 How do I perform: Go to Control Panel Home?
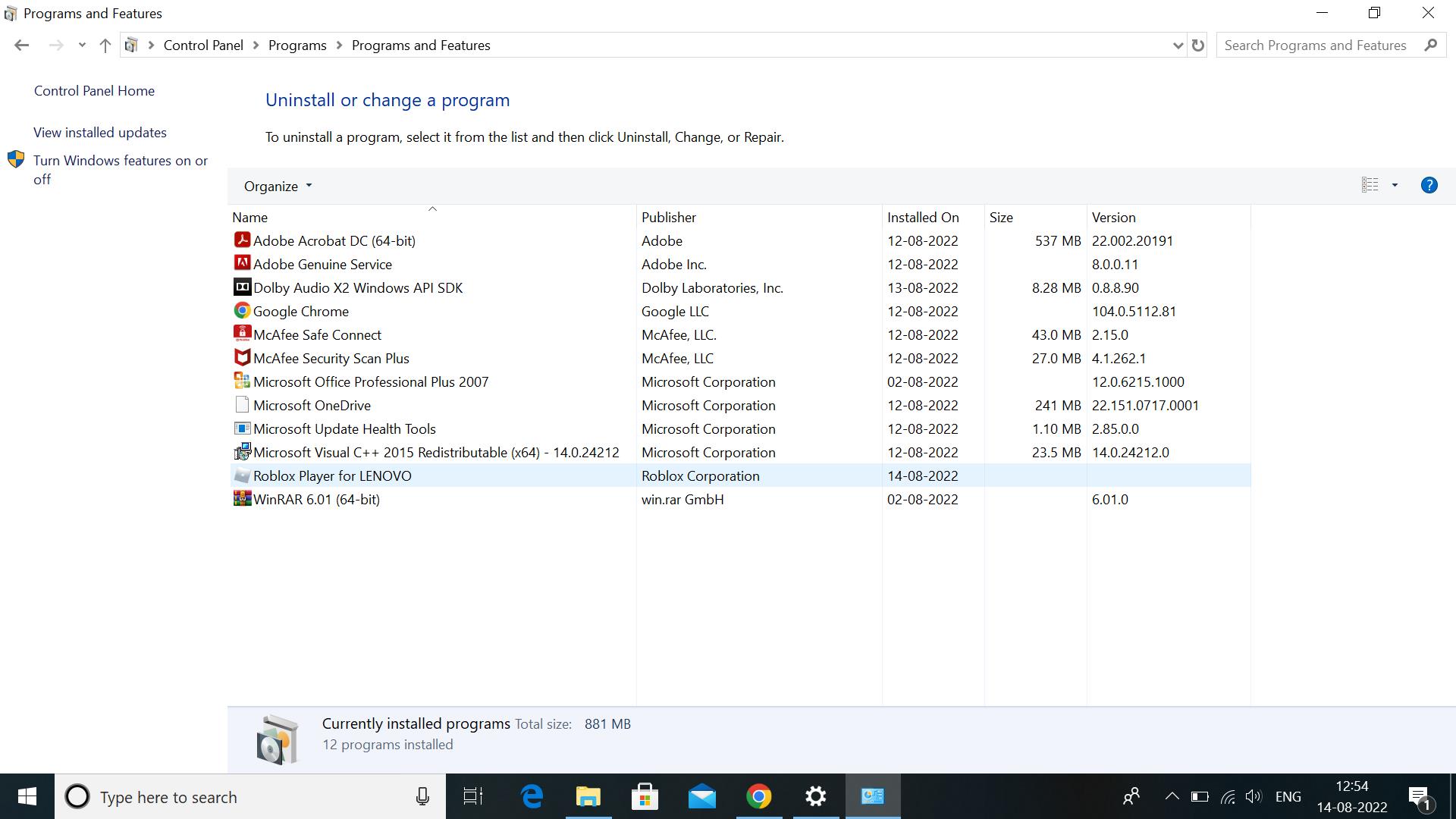pos(94,91)
